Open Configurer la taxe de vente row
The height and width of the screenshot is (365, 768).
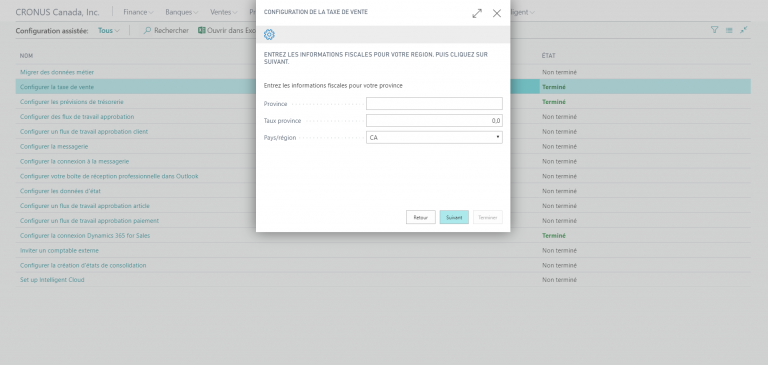click(57, 87)
